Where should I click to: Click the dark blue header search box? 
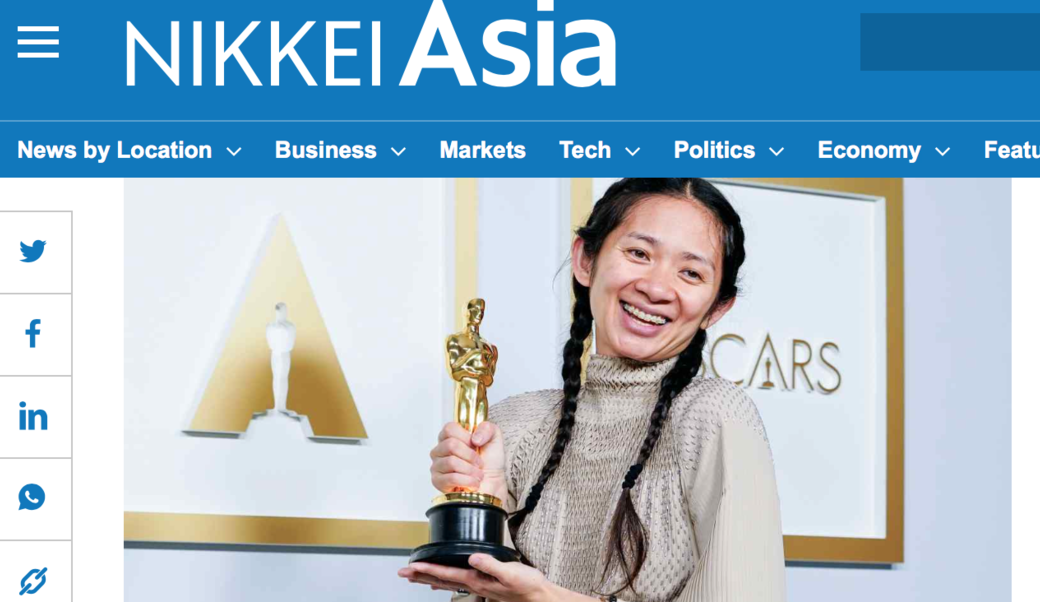pos(950,42)
